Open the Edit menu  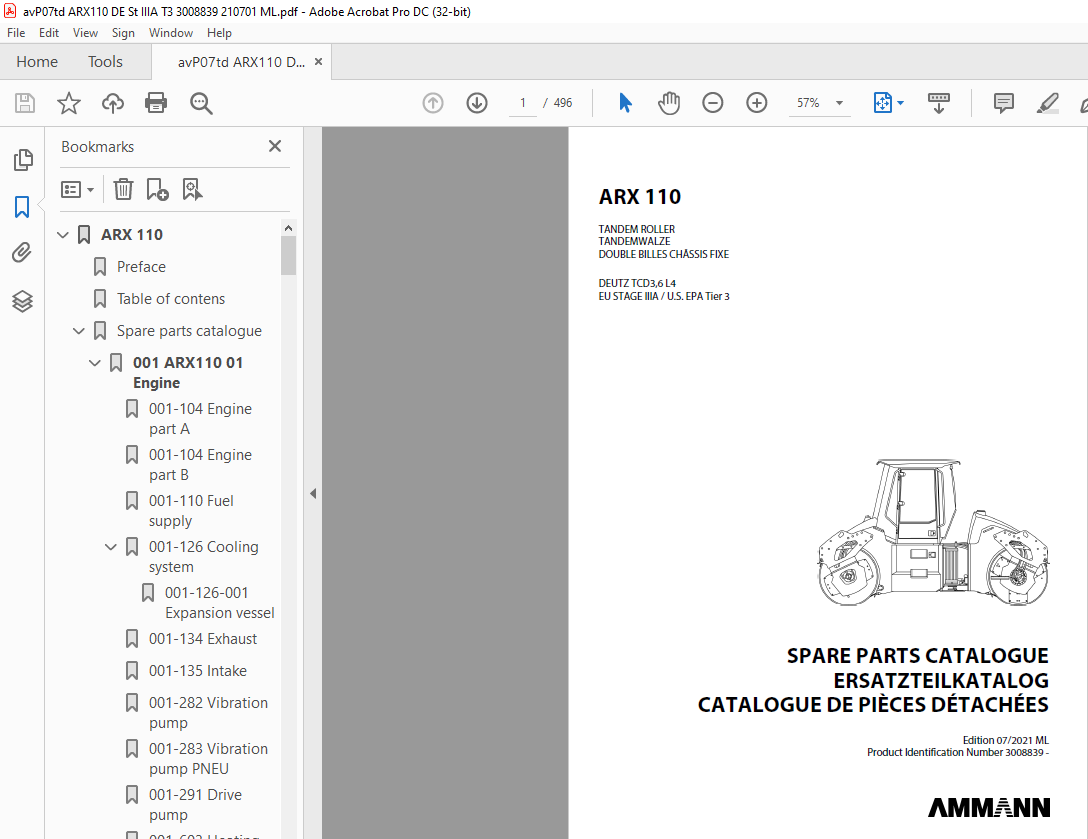(49, 33)
